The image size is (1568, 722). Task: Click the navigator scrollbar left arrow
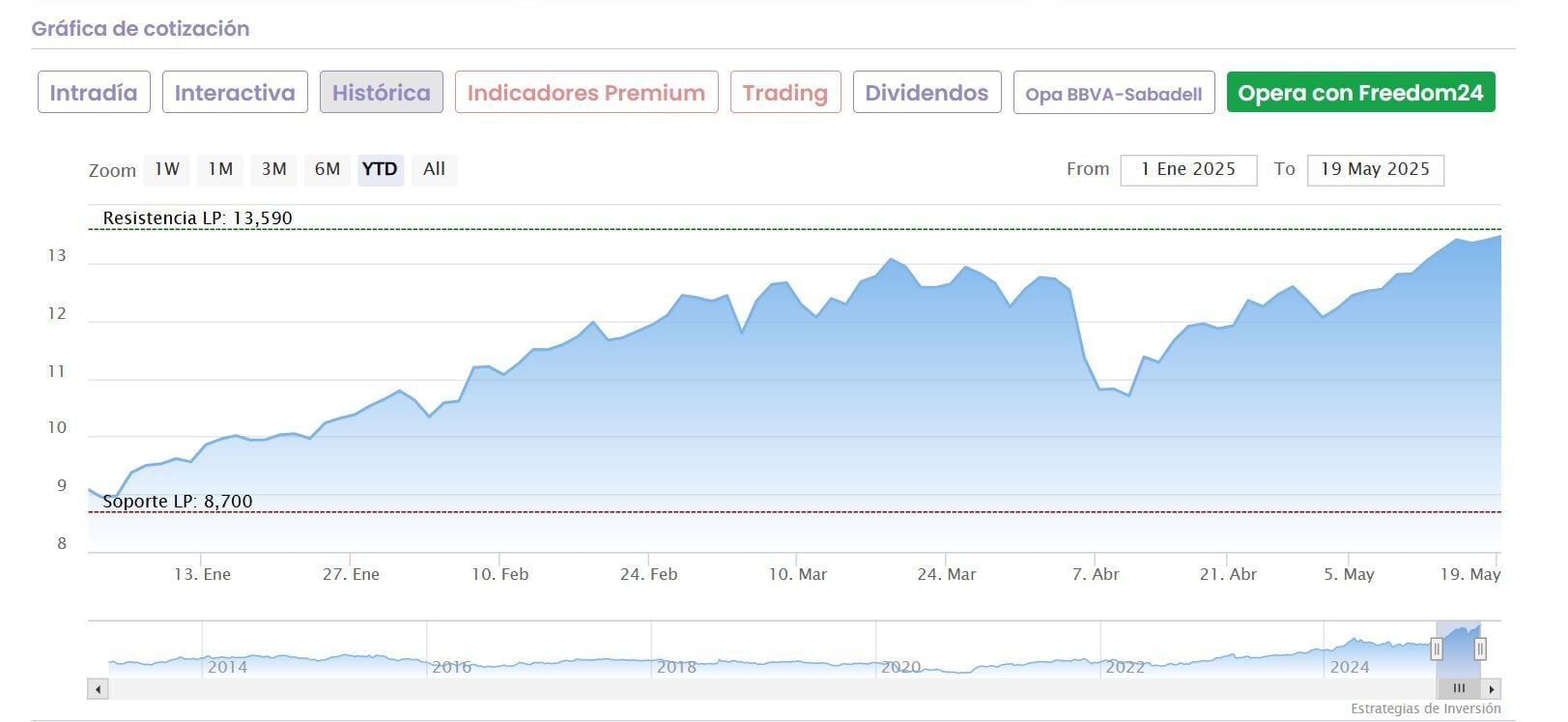tap(98, 689)
